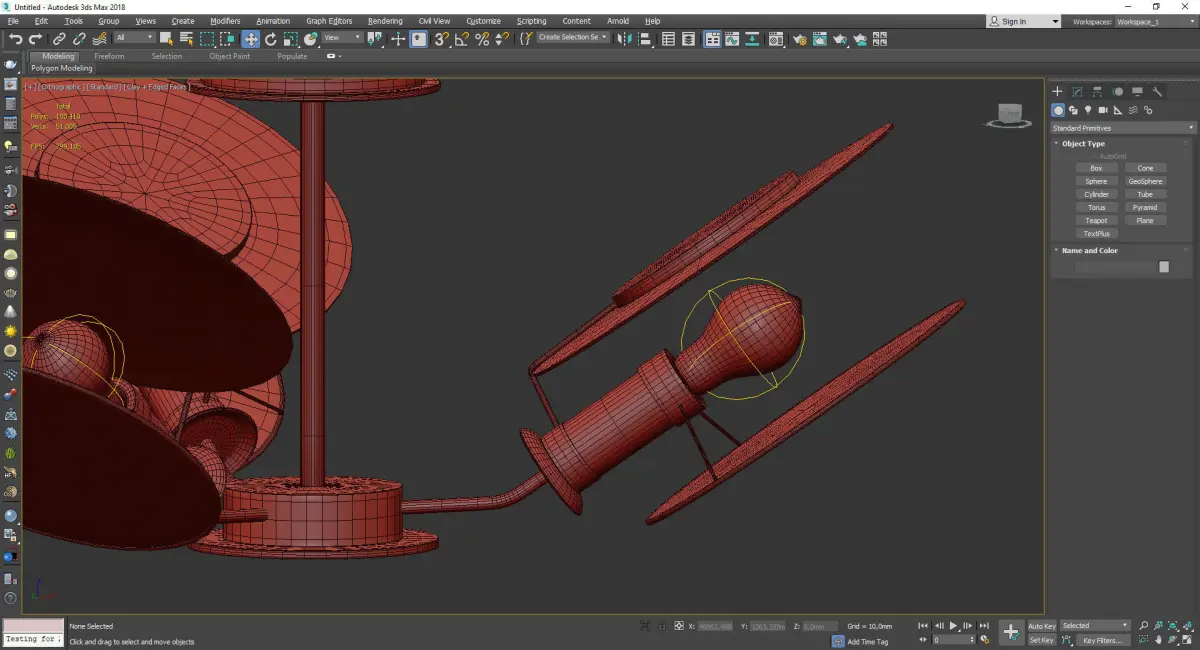Open the Standard Primitives dropdown
Screen dimensions: 1200x650
pos(1122,128)
